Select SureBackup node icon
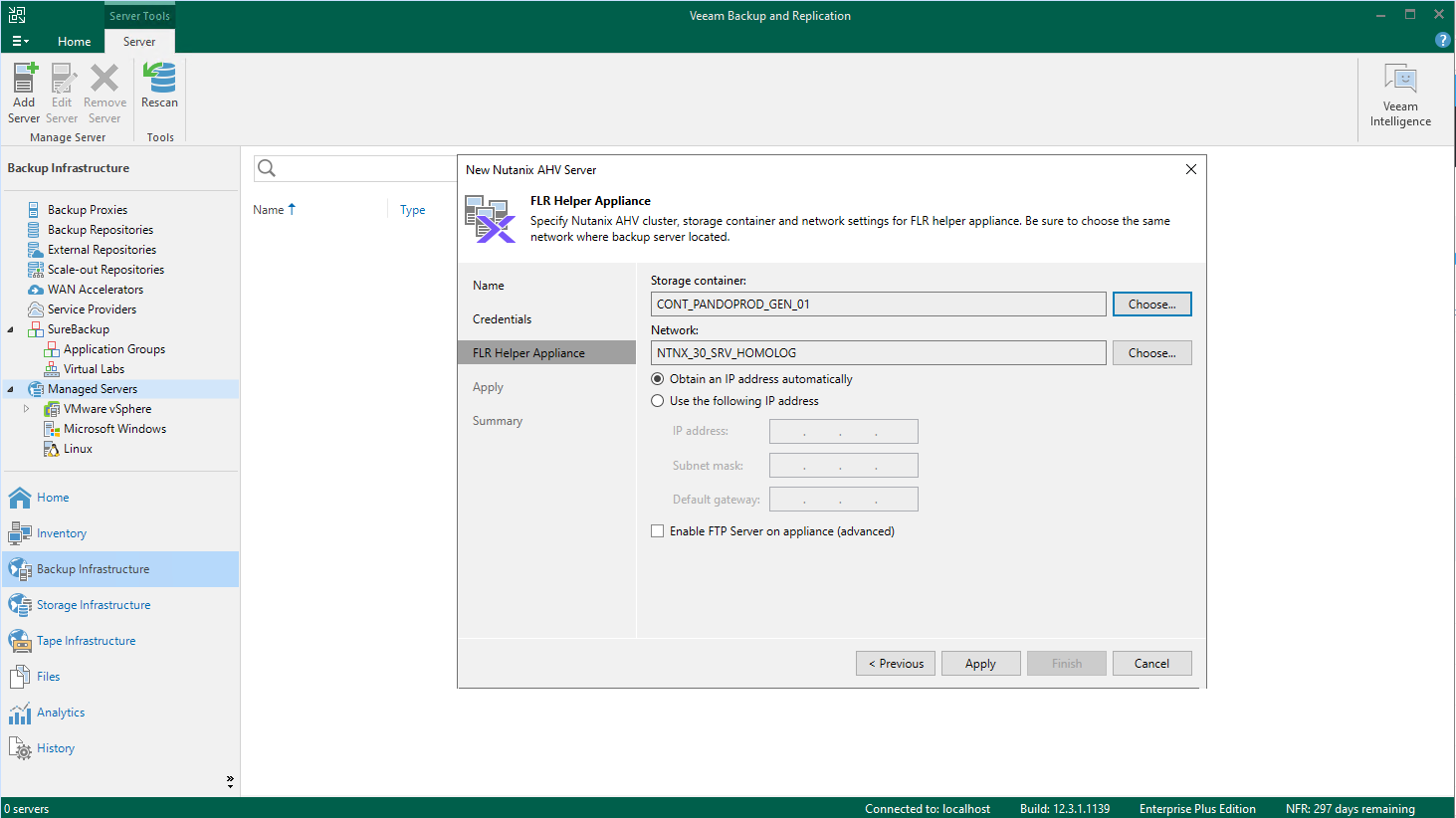This screenshot has width=1456, height=818. coord(35,329)
